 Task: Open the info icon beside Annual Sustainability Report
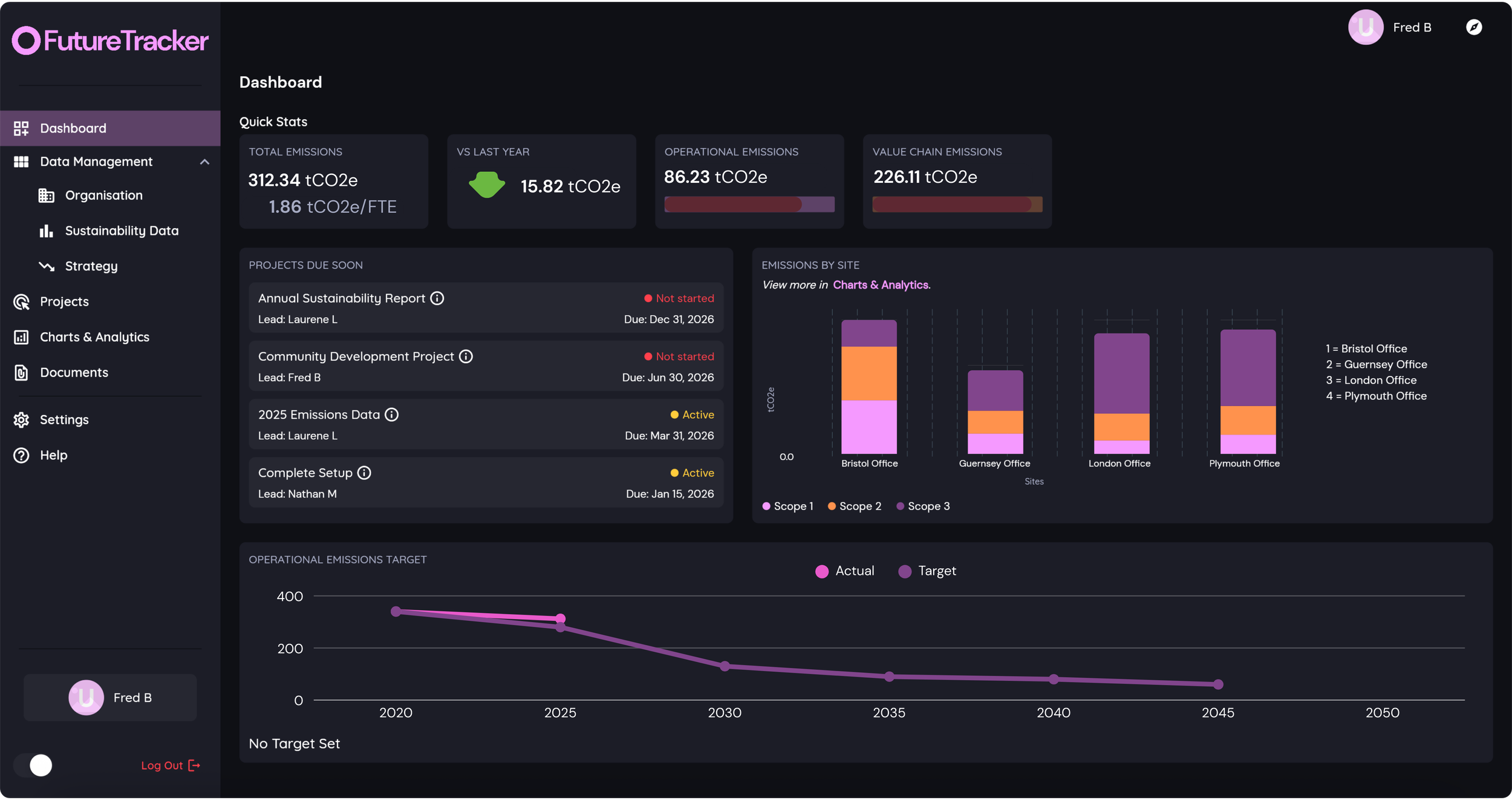(x=437, y=298)
